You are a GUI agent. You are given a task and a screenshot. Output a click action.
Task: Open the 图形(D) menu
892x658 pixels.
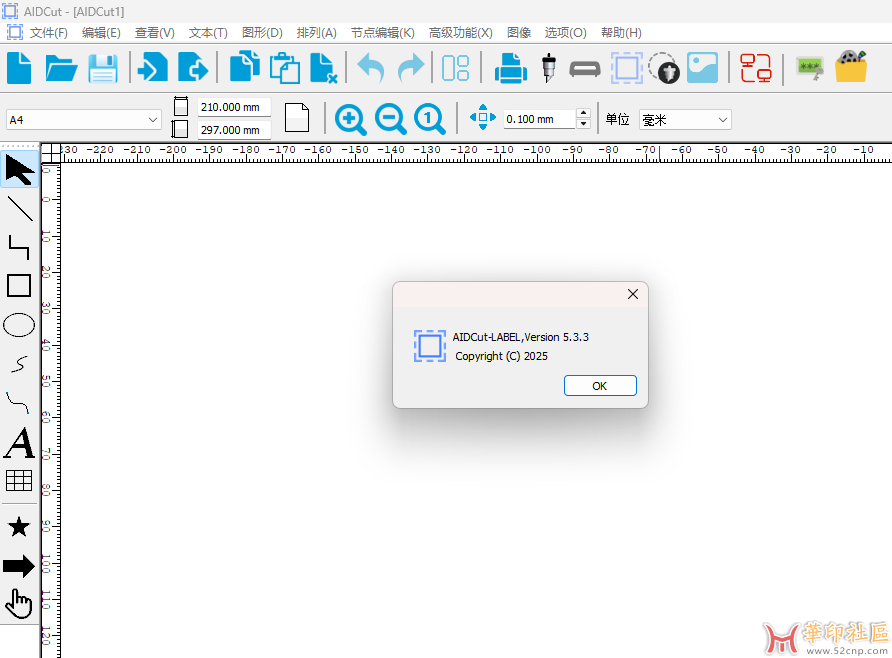(262, 33)
